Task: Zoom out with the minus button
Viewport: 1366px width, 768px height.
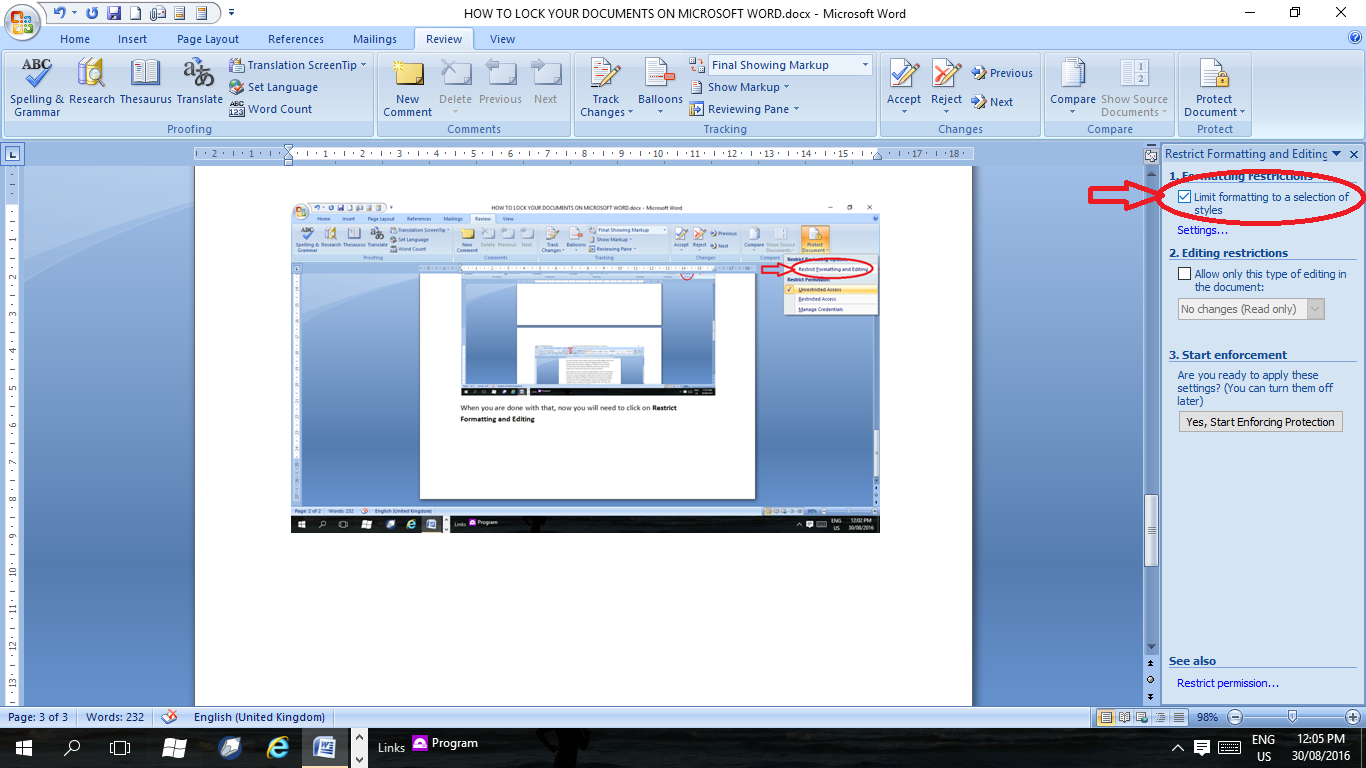Action: coord(1235,717)
